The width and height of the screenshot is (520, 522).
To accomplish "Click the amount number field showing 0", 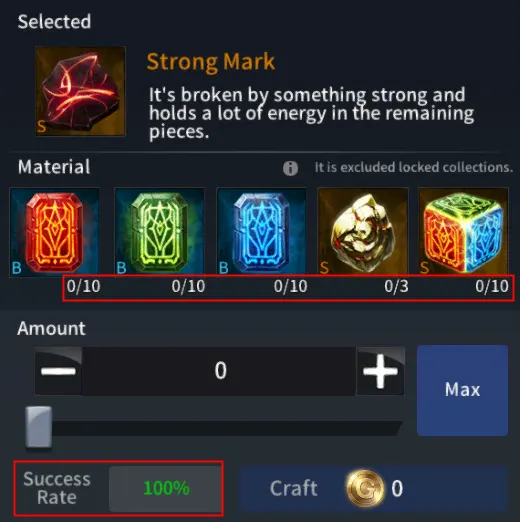I will [219, 371].
